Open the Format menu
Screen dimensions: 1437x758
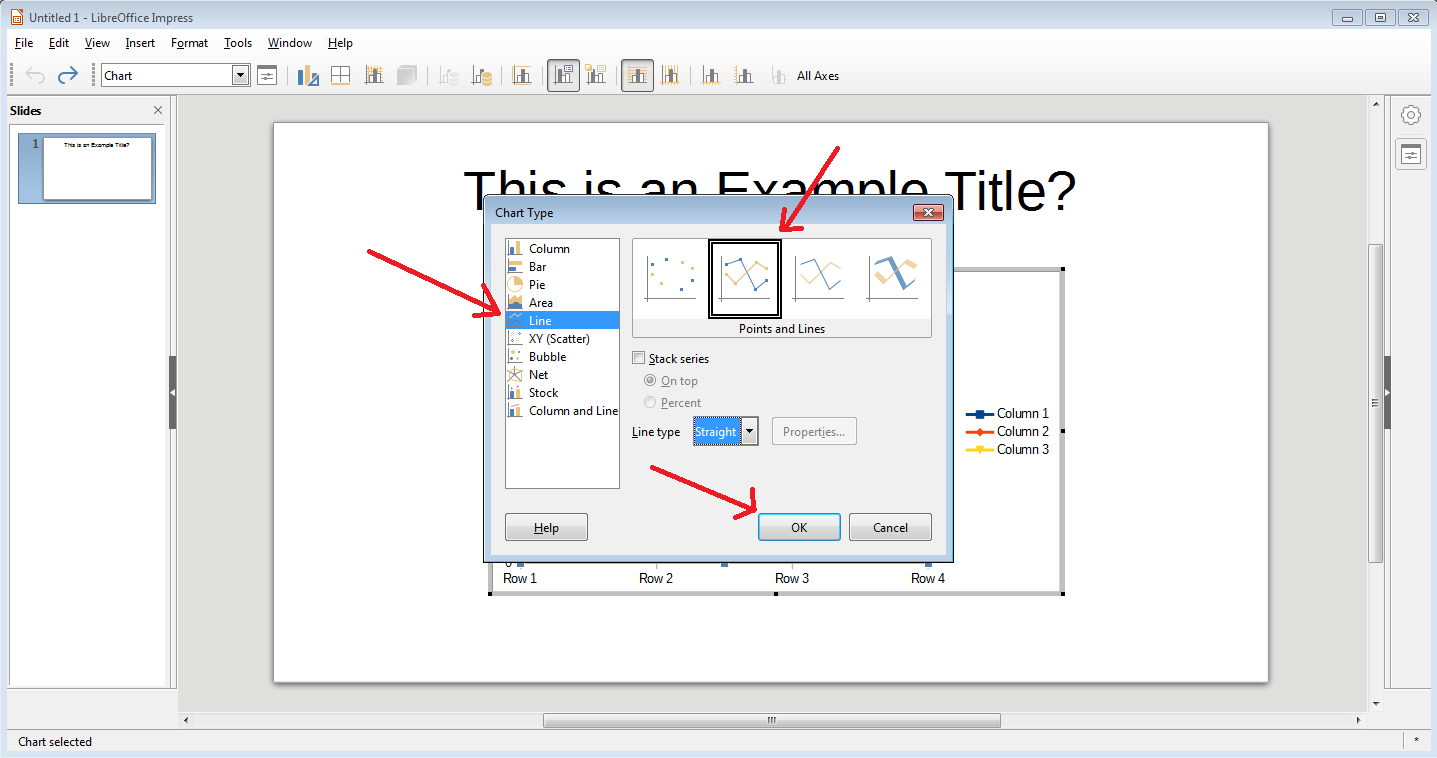pyautogui.click(x=189, y=43)
